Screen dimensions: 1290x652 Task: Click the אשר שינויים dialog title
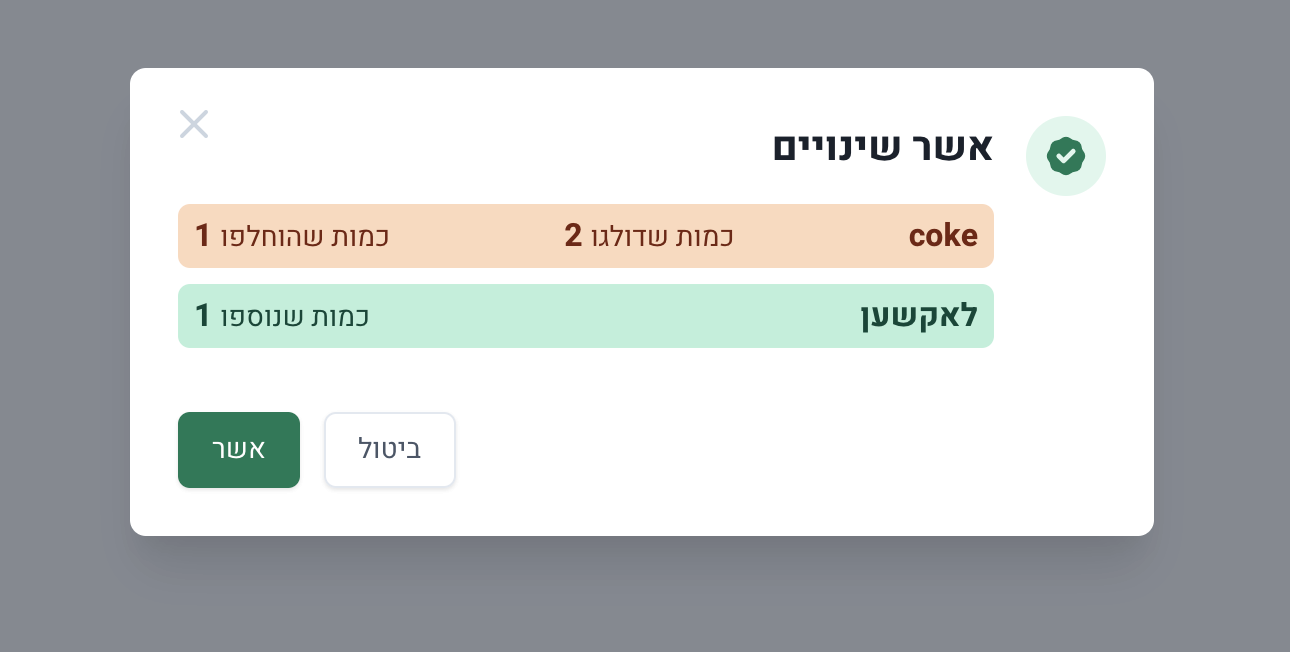[883, 148]
